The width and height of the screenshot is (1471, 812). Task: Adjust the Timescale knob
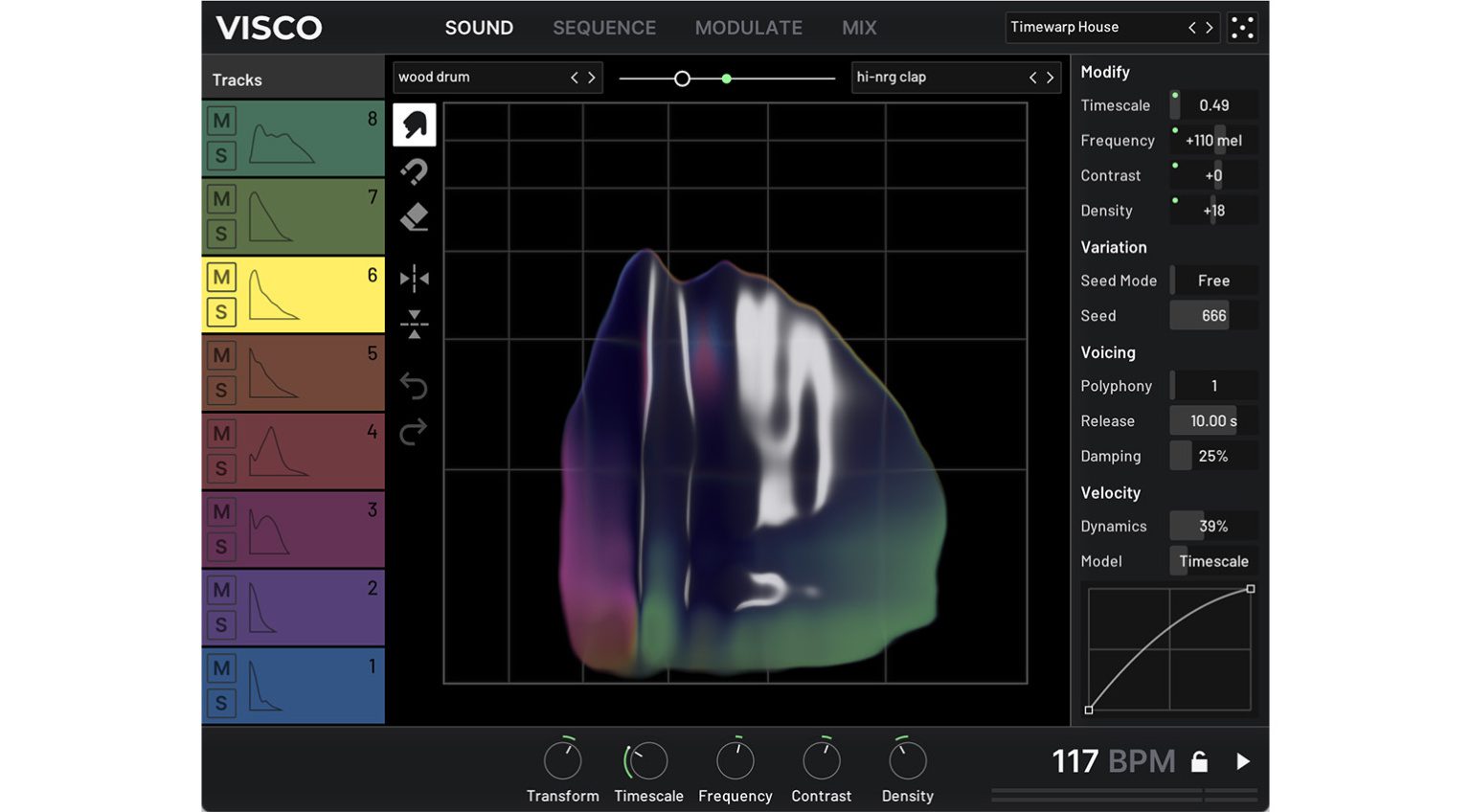(x=648, y=758)
